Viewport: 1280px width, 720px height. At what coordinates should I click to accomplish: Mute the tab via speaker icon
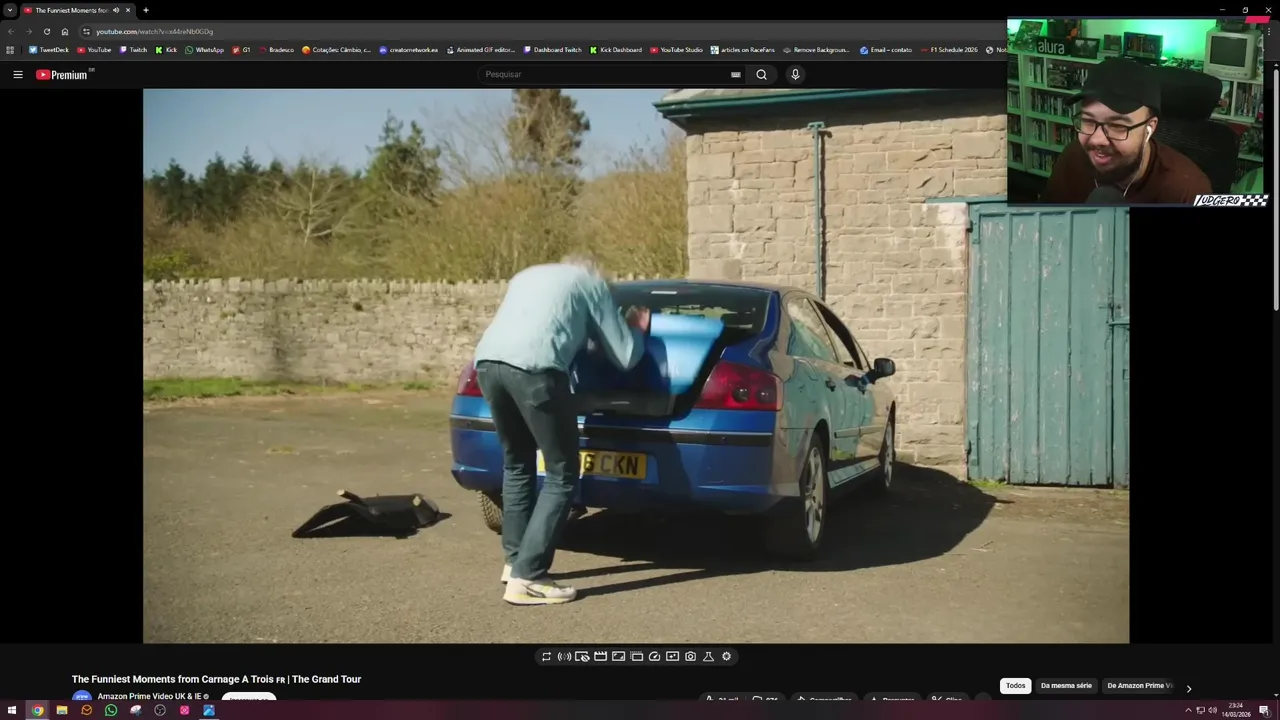click(116, 10)
